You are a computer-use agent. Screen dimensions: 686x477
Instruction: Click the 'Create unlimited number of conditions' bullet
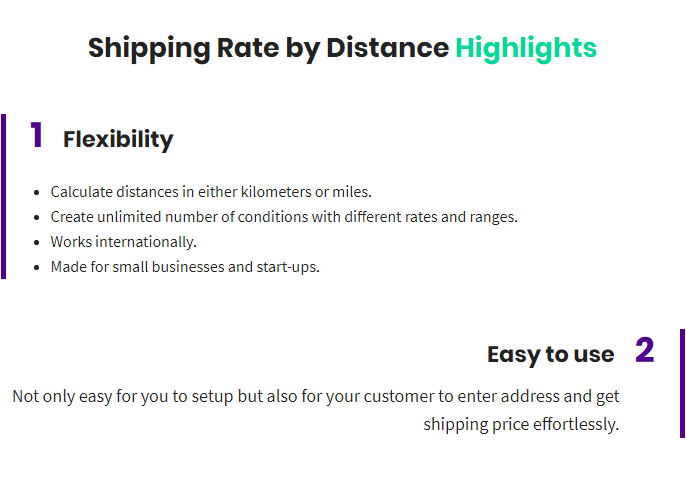(284, 217)
